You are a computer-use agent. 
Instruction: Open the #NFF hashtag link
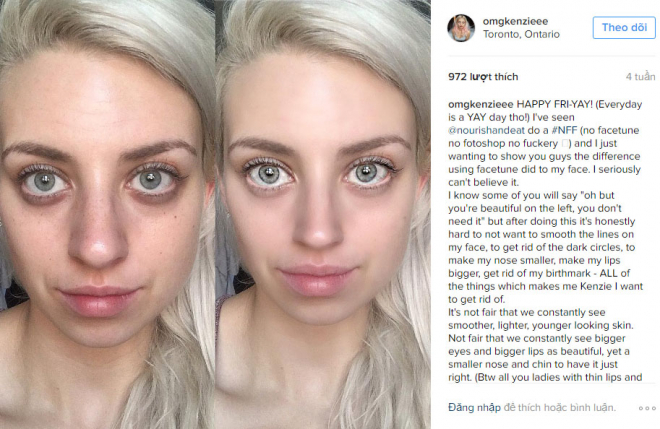tap(564, 130)
